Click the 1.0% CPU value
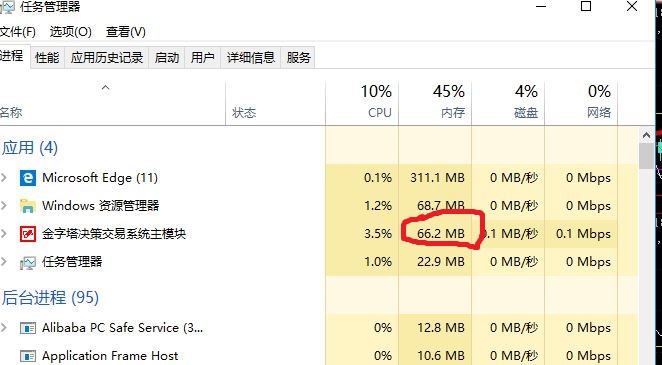The width and height of the screenshot is (662, 365). click(378, 262)
